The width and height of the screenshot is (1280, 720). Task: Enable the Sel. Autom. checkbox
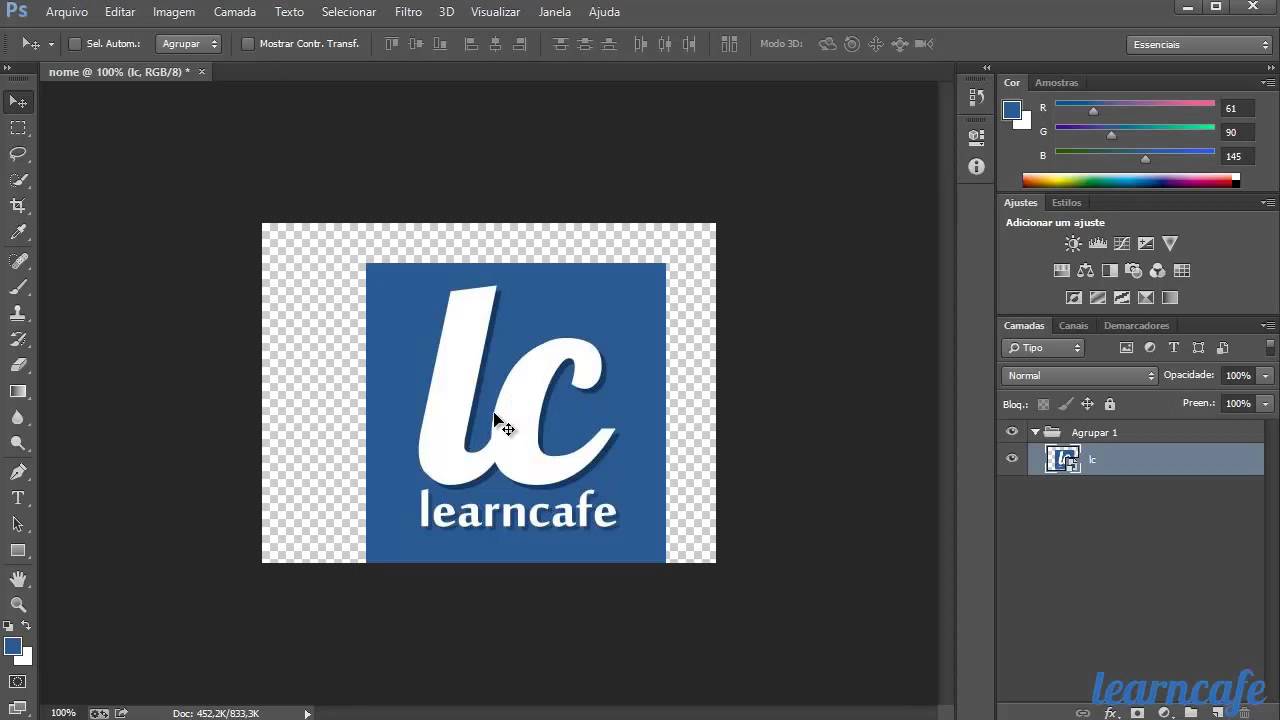pyautogui.click(x=74, y=44)
